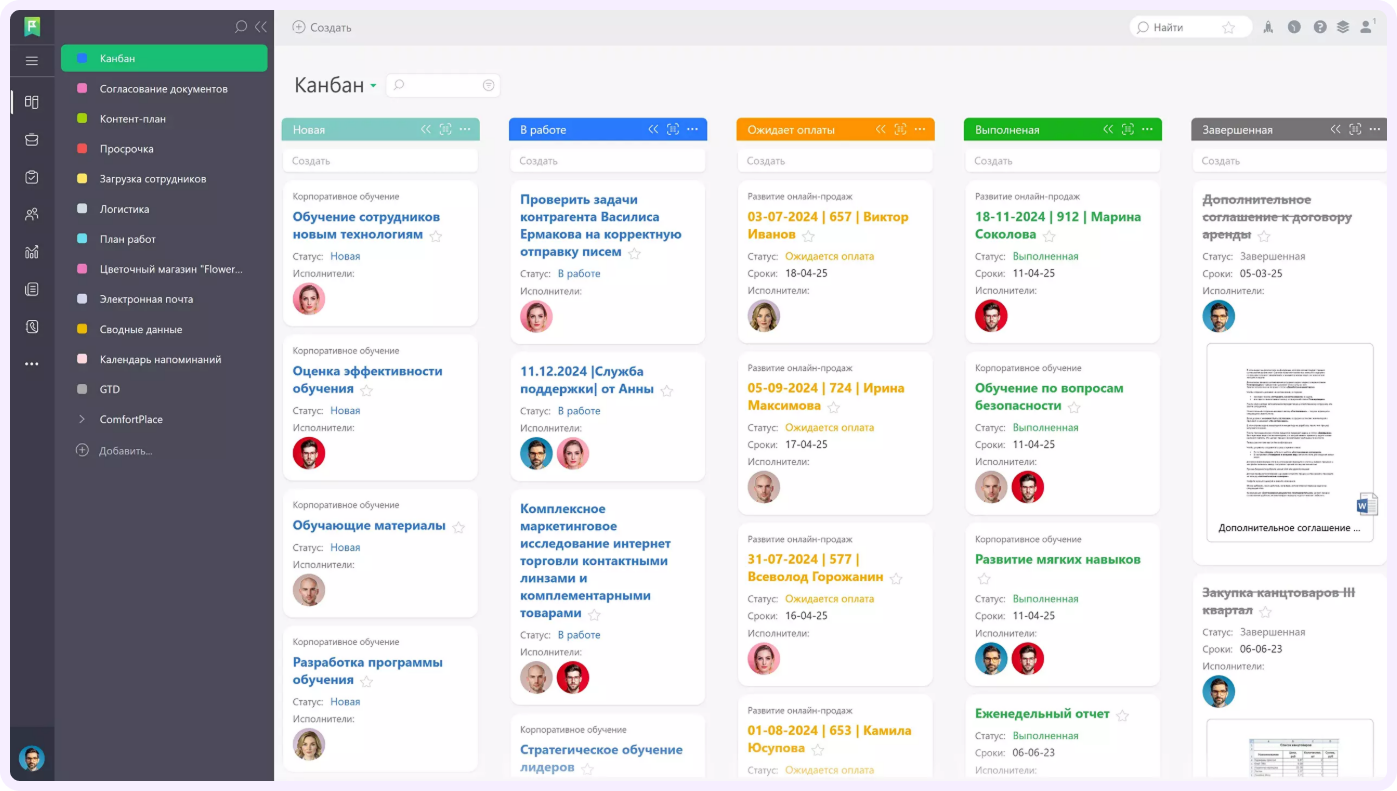Click the hamburger menu icon in left rail
This screenshot has width=1397, height=791.
tap(32, 61)
